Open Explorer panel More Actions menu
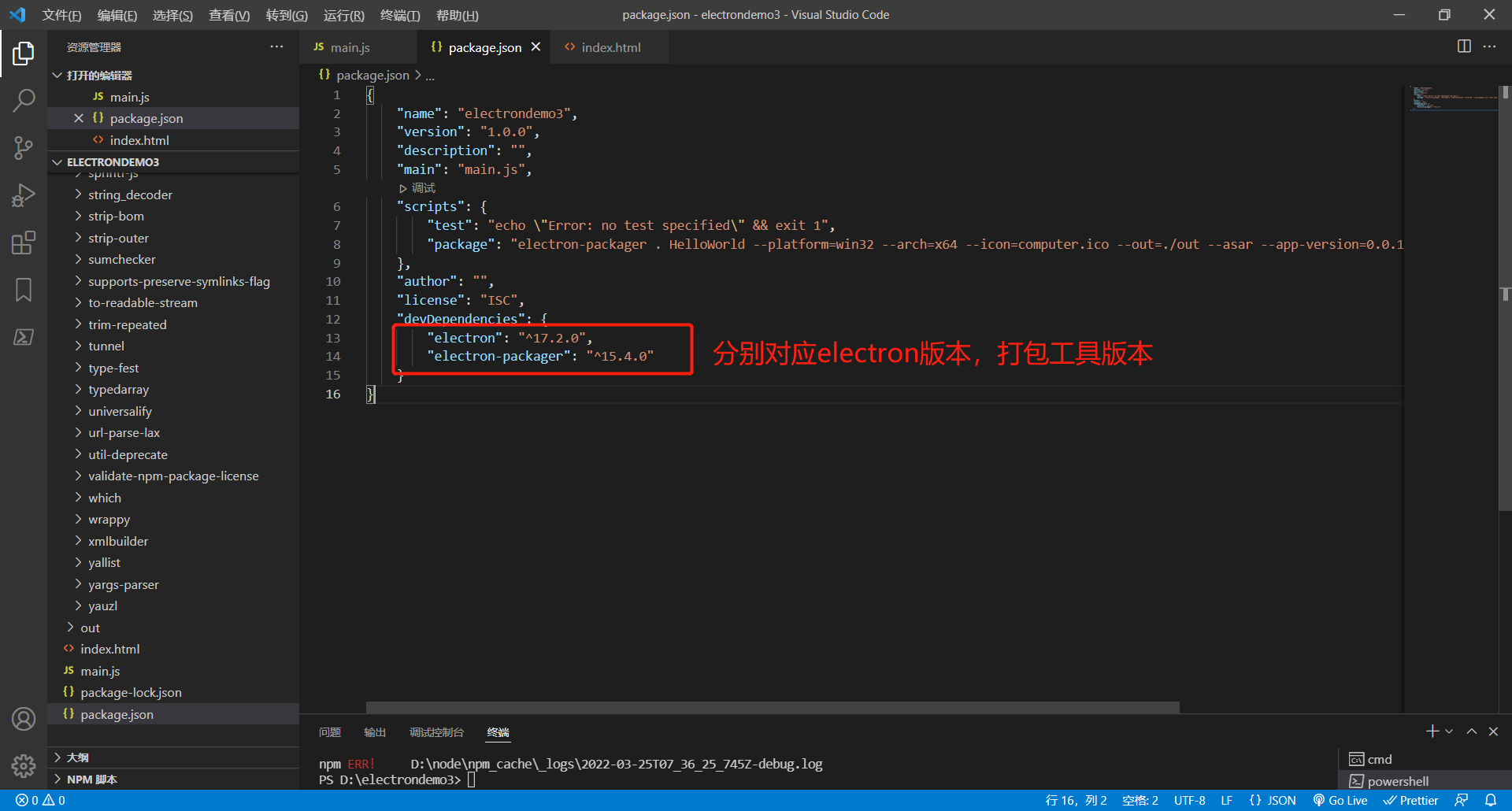The width and height of the screenshot is (1512, 811). (276, 46)
